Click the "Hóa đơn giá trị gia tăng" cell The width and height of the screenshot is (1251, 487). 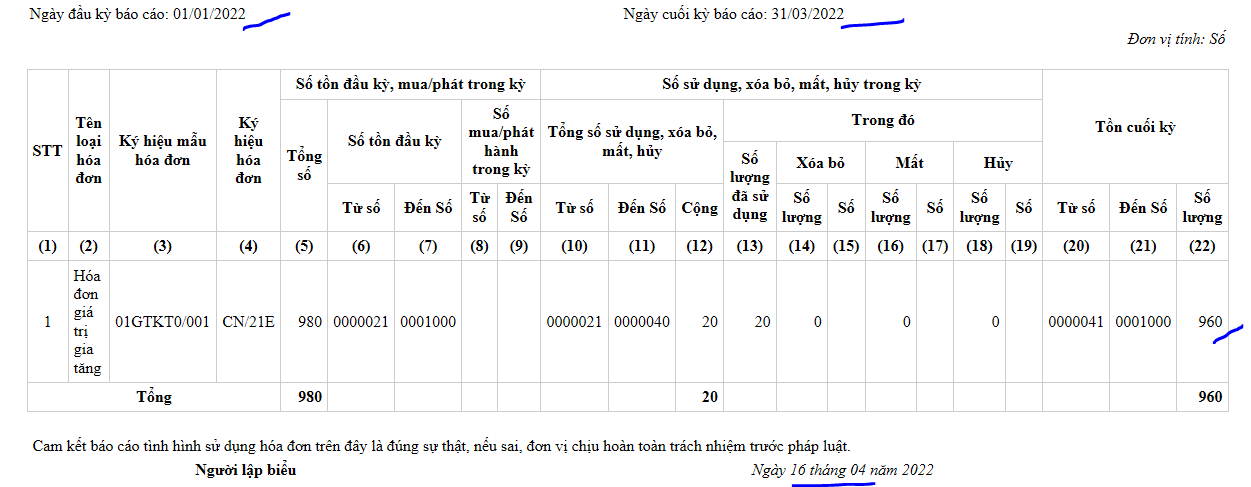click(x=88, y=322)
